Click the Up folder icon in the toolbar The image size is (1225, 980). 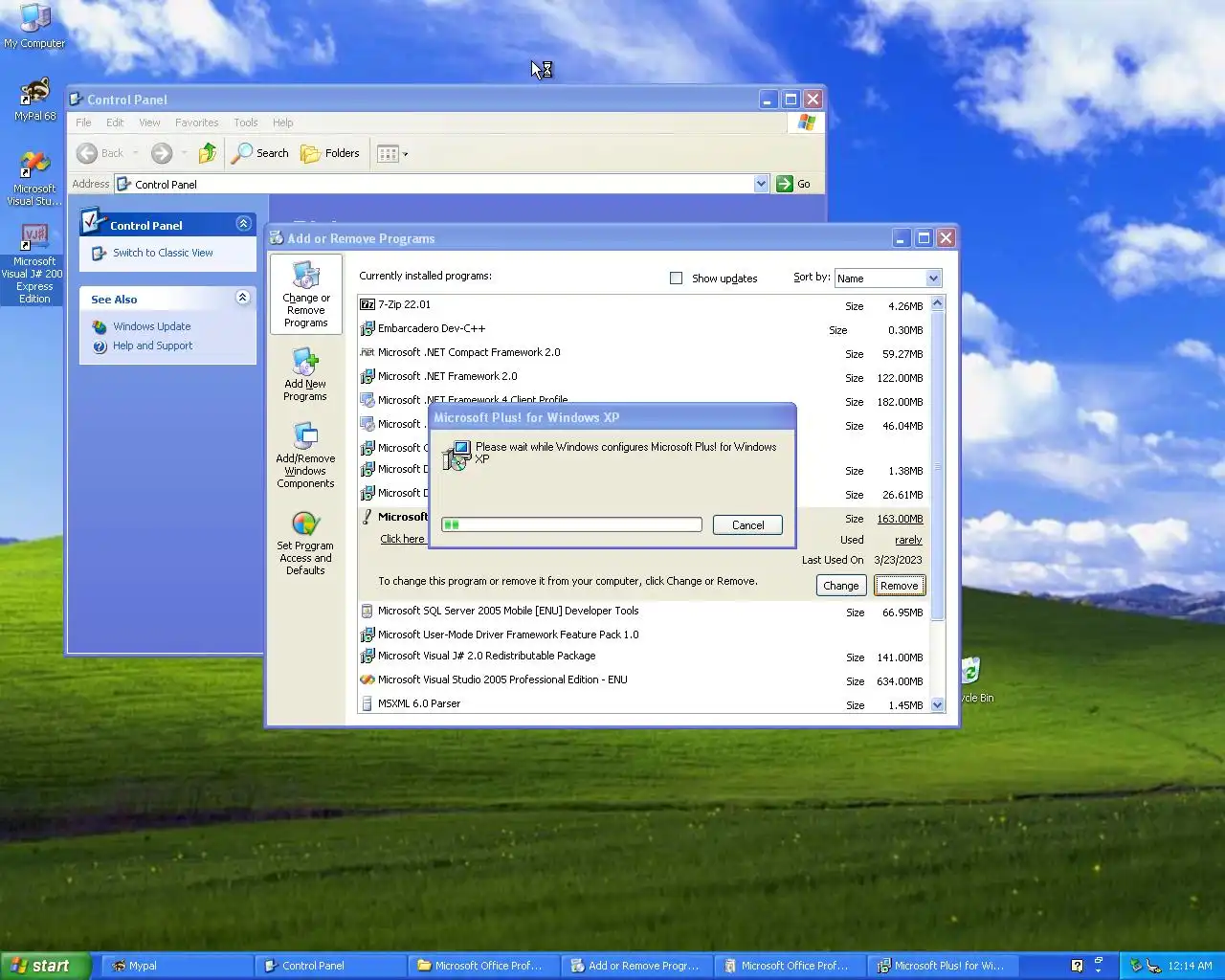208,153
